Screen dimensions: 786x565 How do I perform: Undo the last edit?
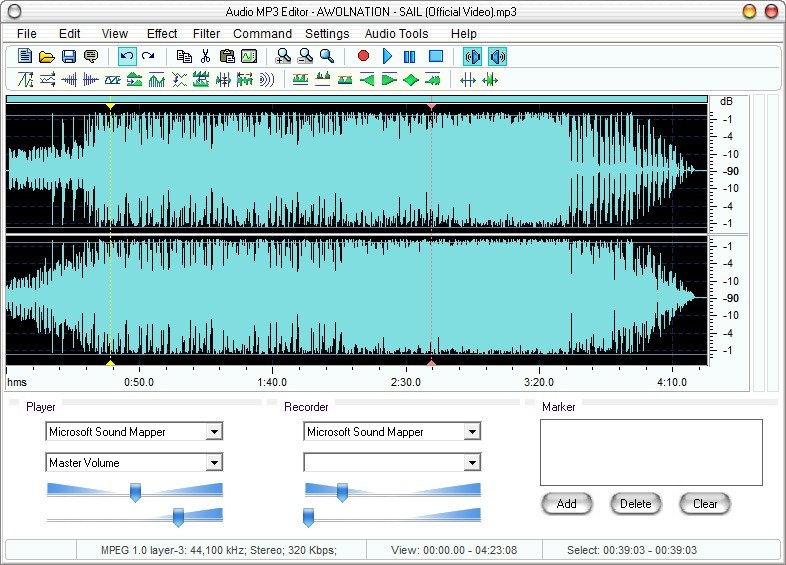[x=127, y=56]
